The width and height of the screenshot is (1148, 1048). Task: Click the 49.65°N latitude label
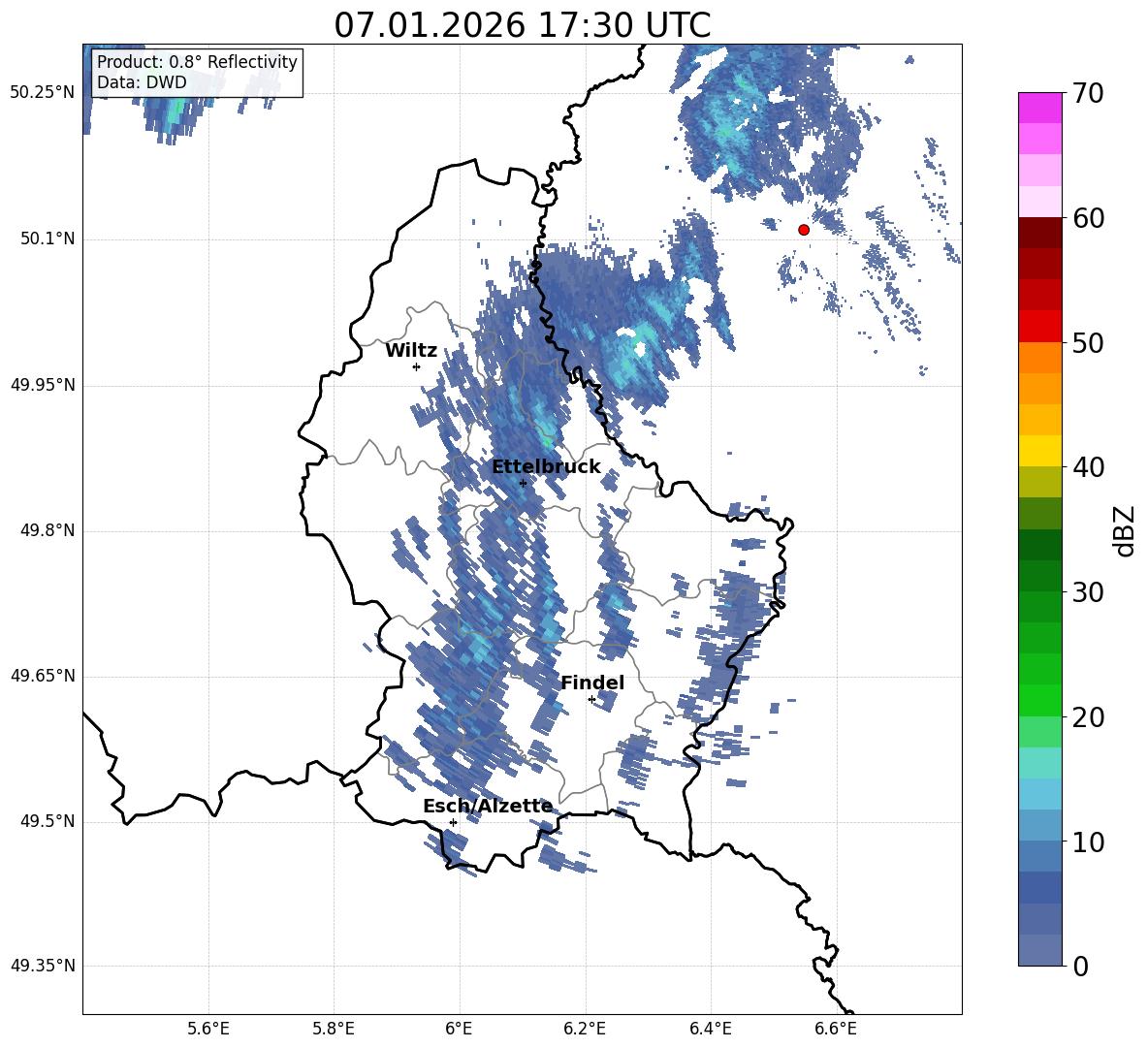click(x=43, y=676)
